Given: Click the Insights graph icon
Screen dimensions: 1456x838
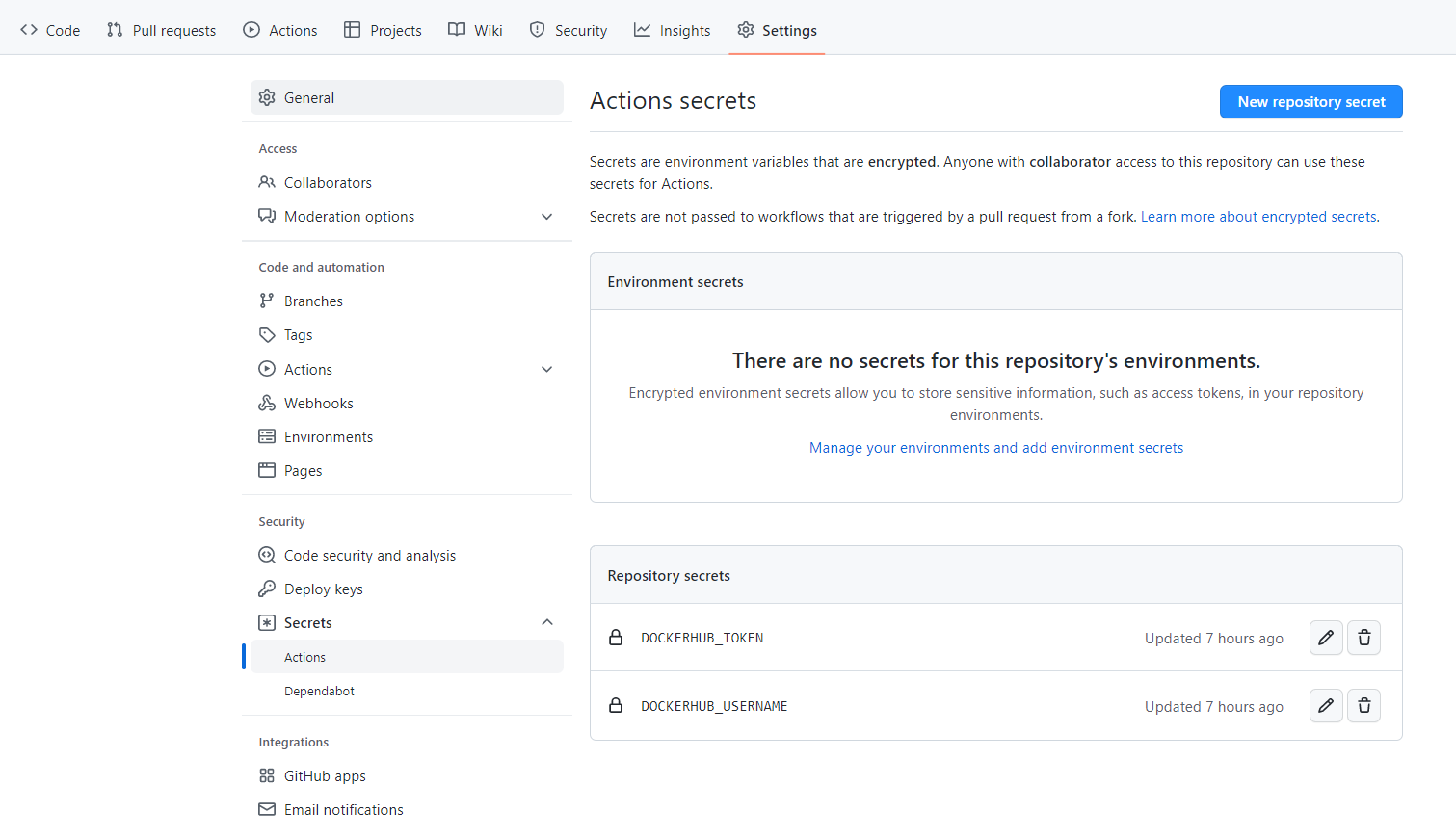Looking at the screenshot, I should [642, 30].
